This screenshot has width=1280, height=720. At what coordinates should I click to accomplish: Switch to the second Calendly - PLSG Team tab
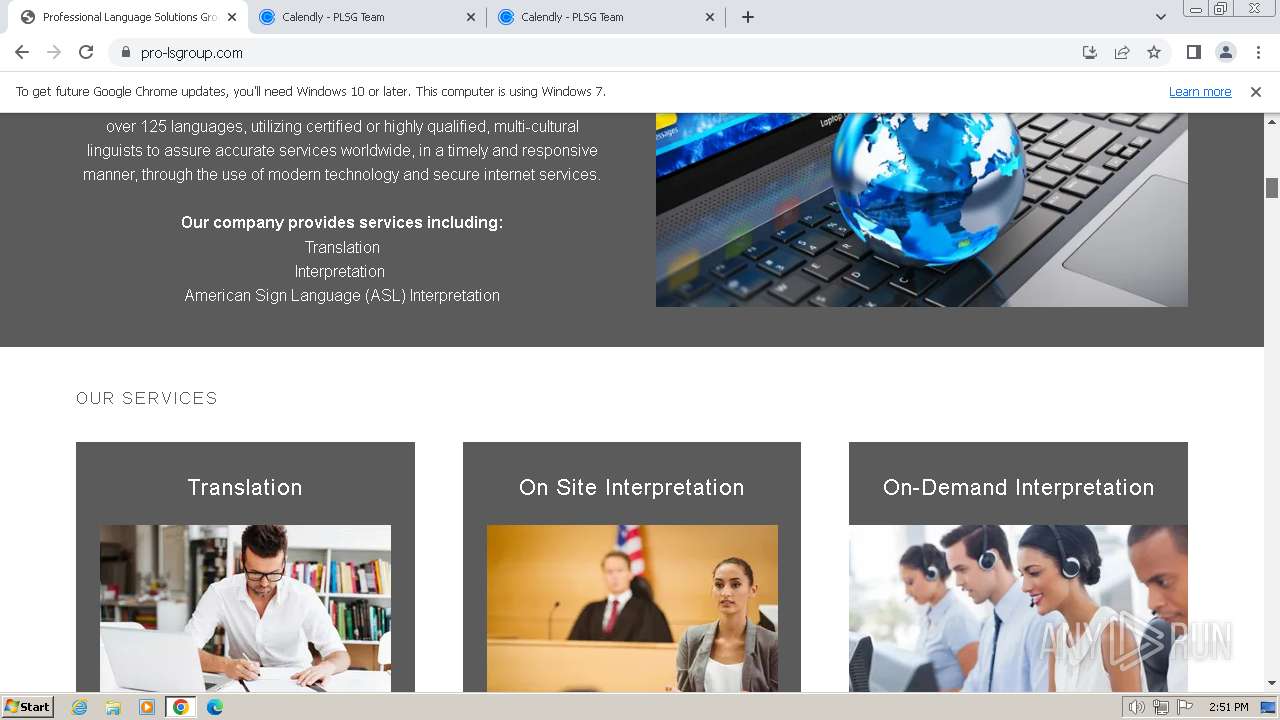coord(607,17)
